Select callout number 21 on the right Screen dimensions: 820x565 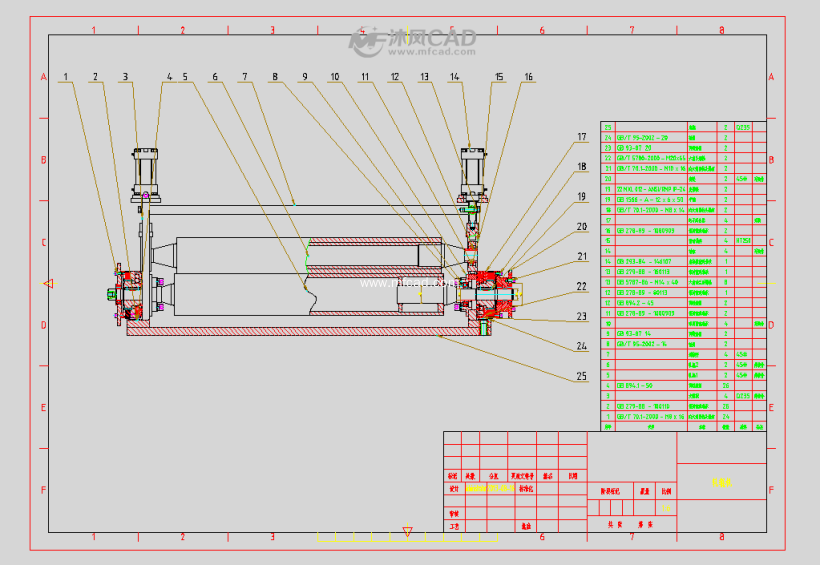pos(581,256)
